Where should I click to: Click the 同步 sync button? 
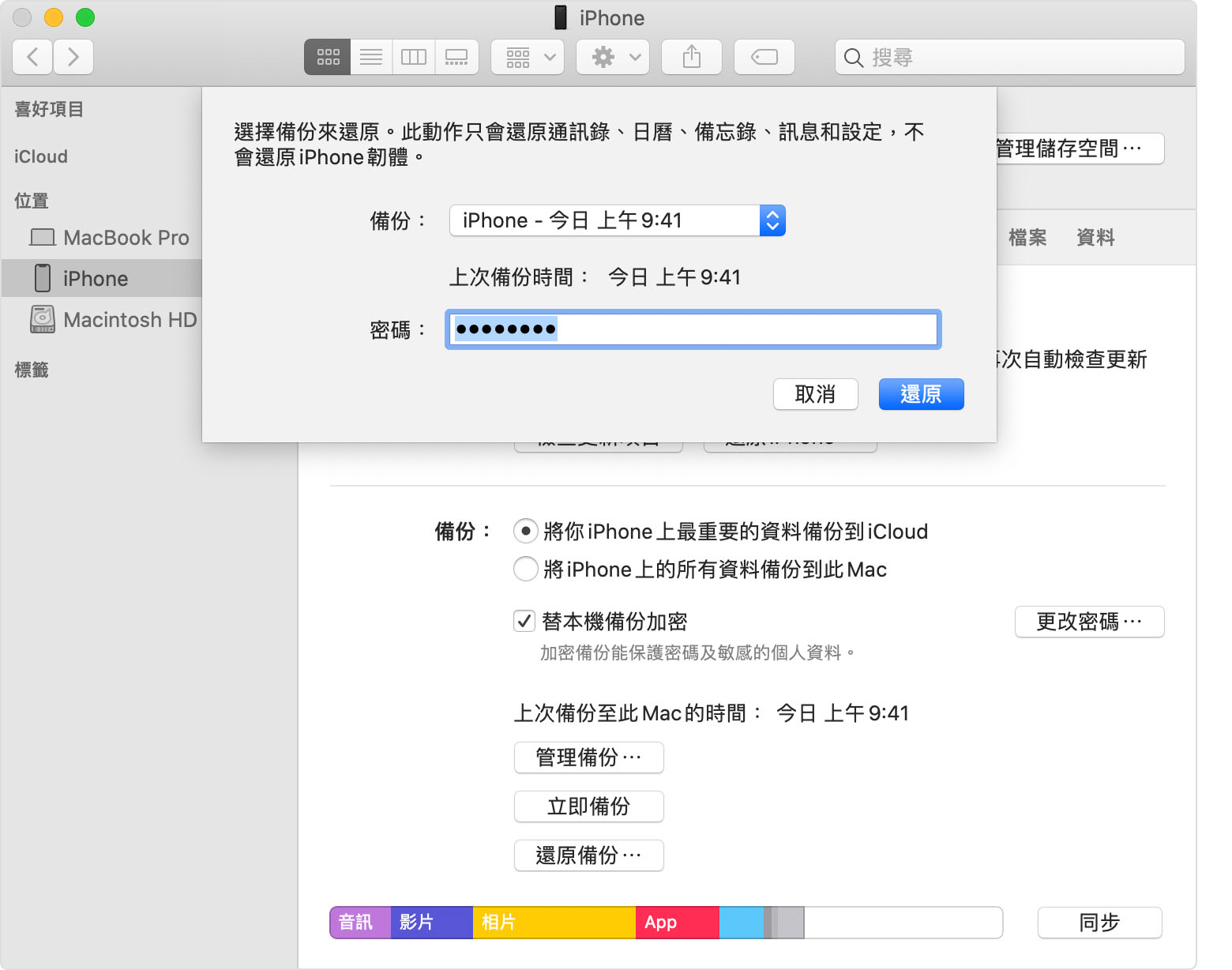click(1099, 923)
